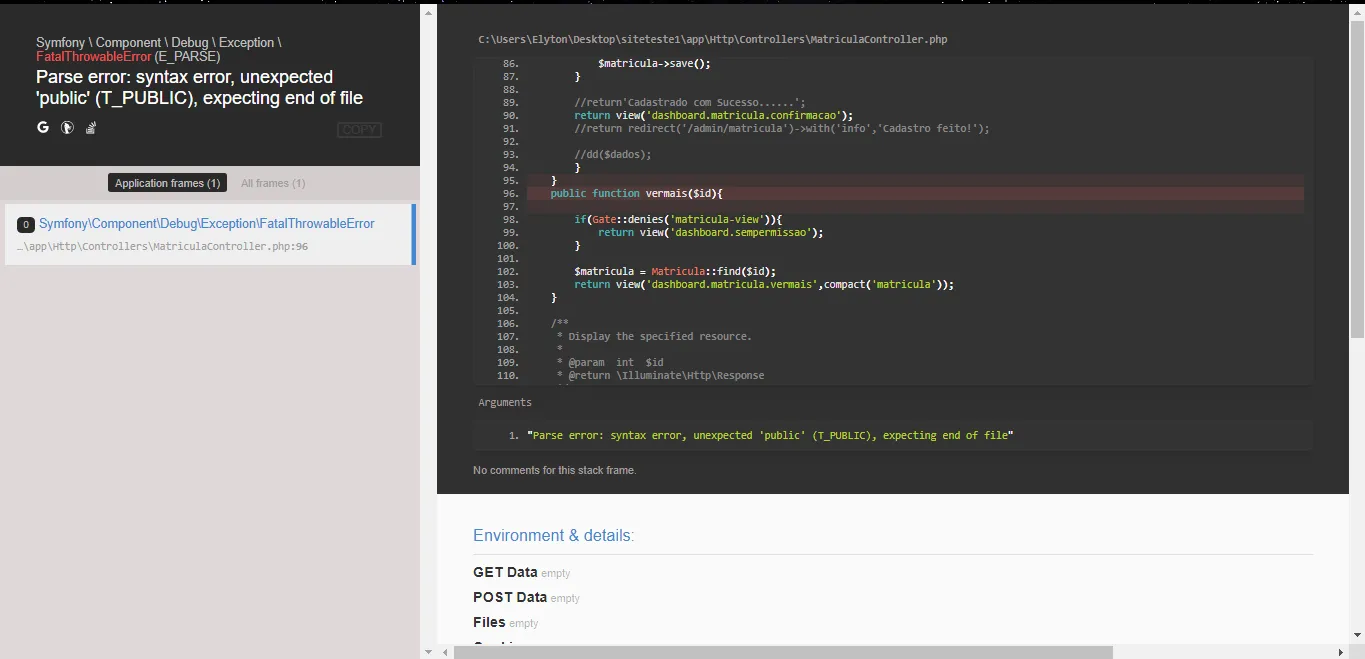Select the MatriculaController.php file path text

tap(713, 39)
